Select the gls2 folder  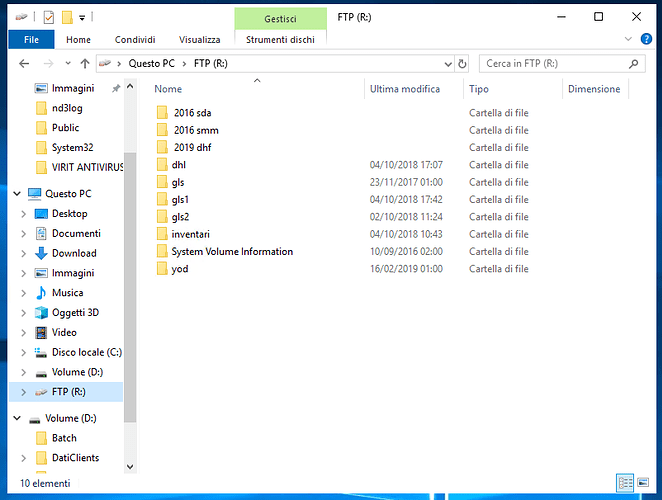click(180, 217)
